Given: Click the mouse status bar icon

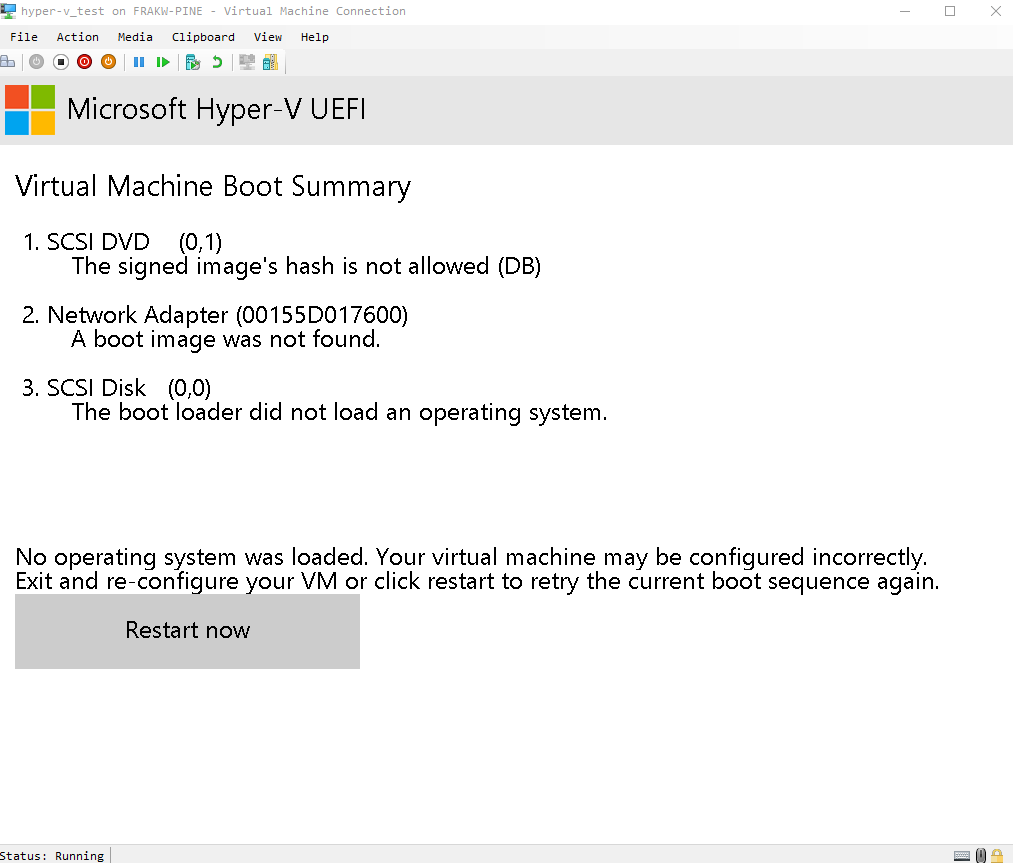Looking at the screenshot, I should click(981, 855).
